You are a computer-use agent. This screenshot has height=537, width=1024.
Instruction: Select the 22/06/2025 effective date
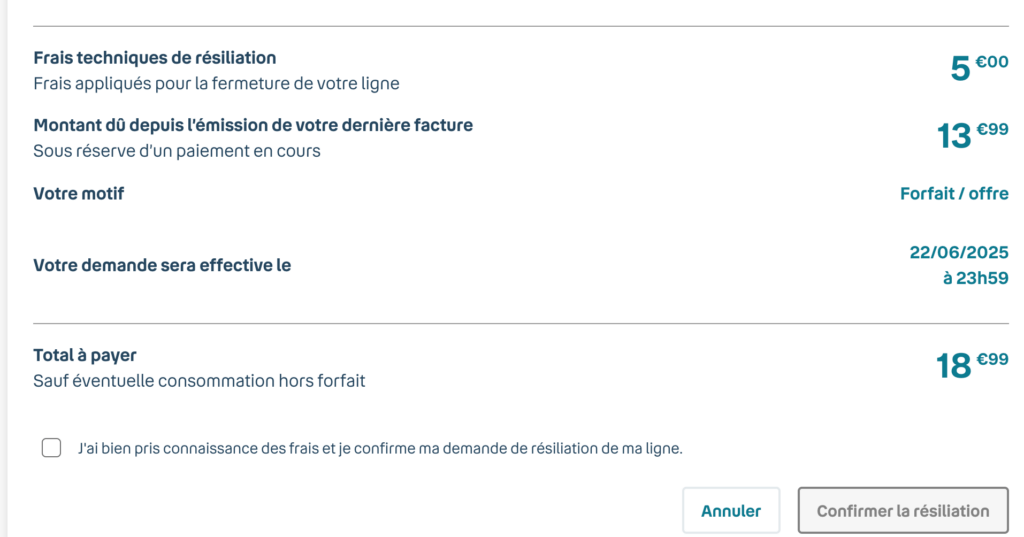pos(958,253)
